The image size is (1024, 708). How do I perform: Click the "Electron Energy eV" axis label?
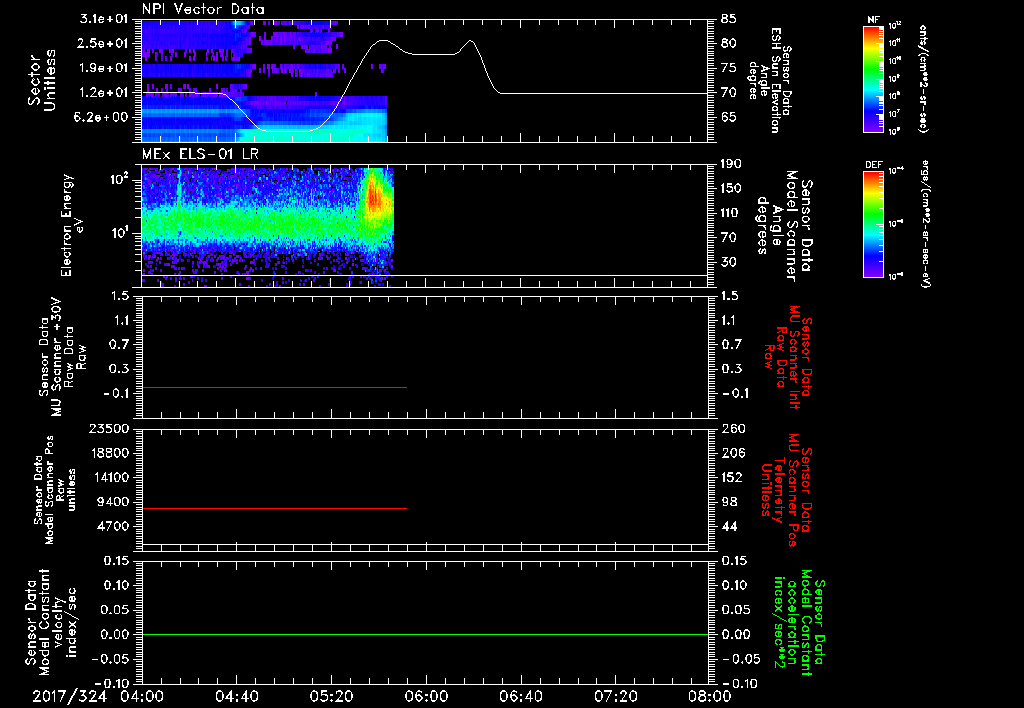click(73, 225)
